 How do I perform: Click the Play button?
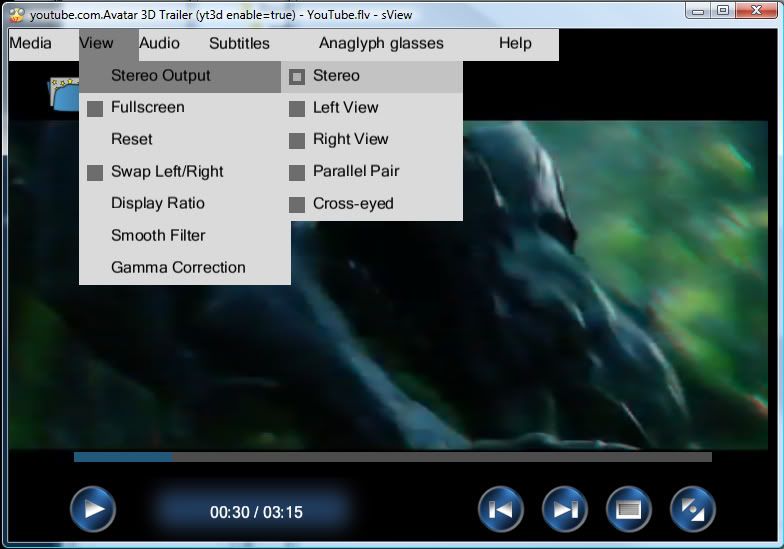[x=93, y=509]
